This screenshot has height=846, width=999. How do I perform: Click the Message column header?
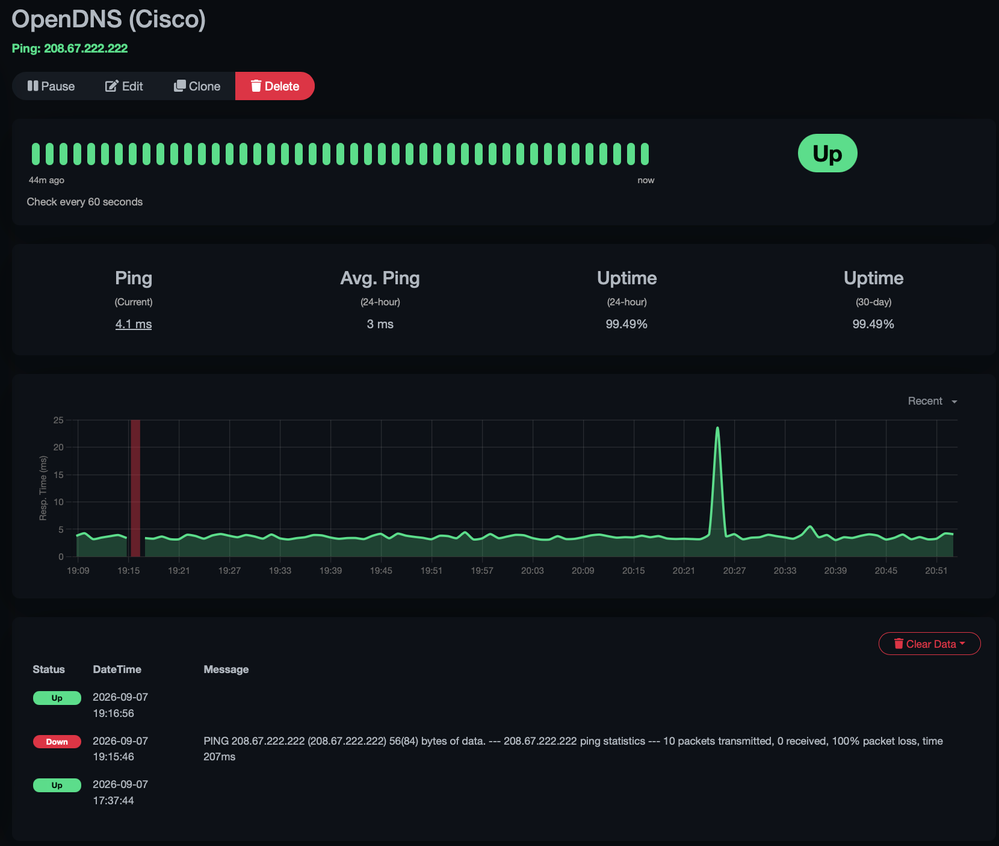(x=226, y=669)
